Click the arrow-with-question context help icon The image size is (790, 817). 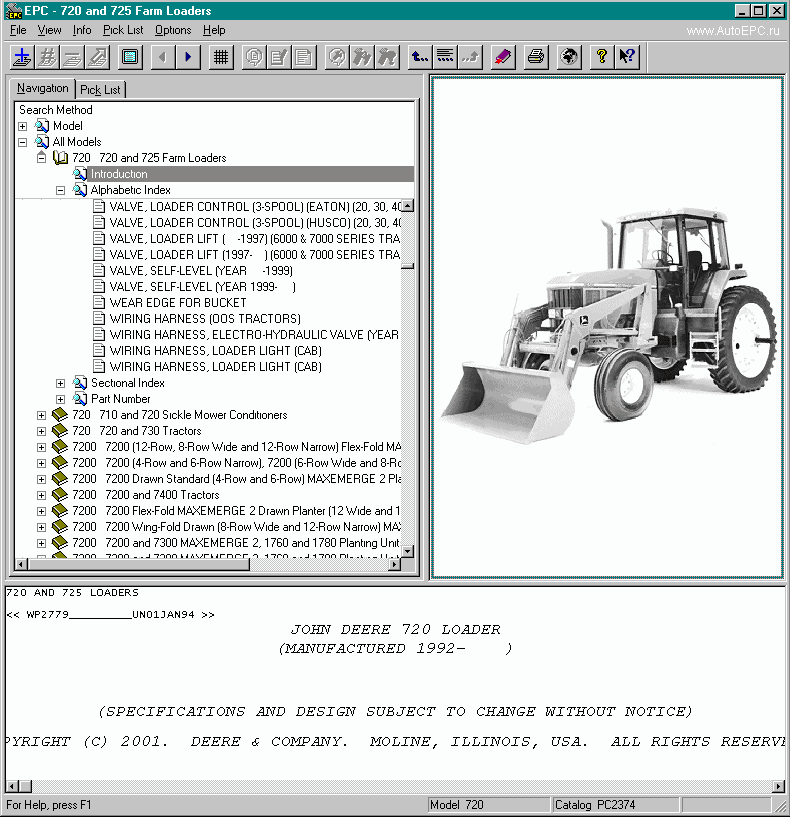point(627,57)
